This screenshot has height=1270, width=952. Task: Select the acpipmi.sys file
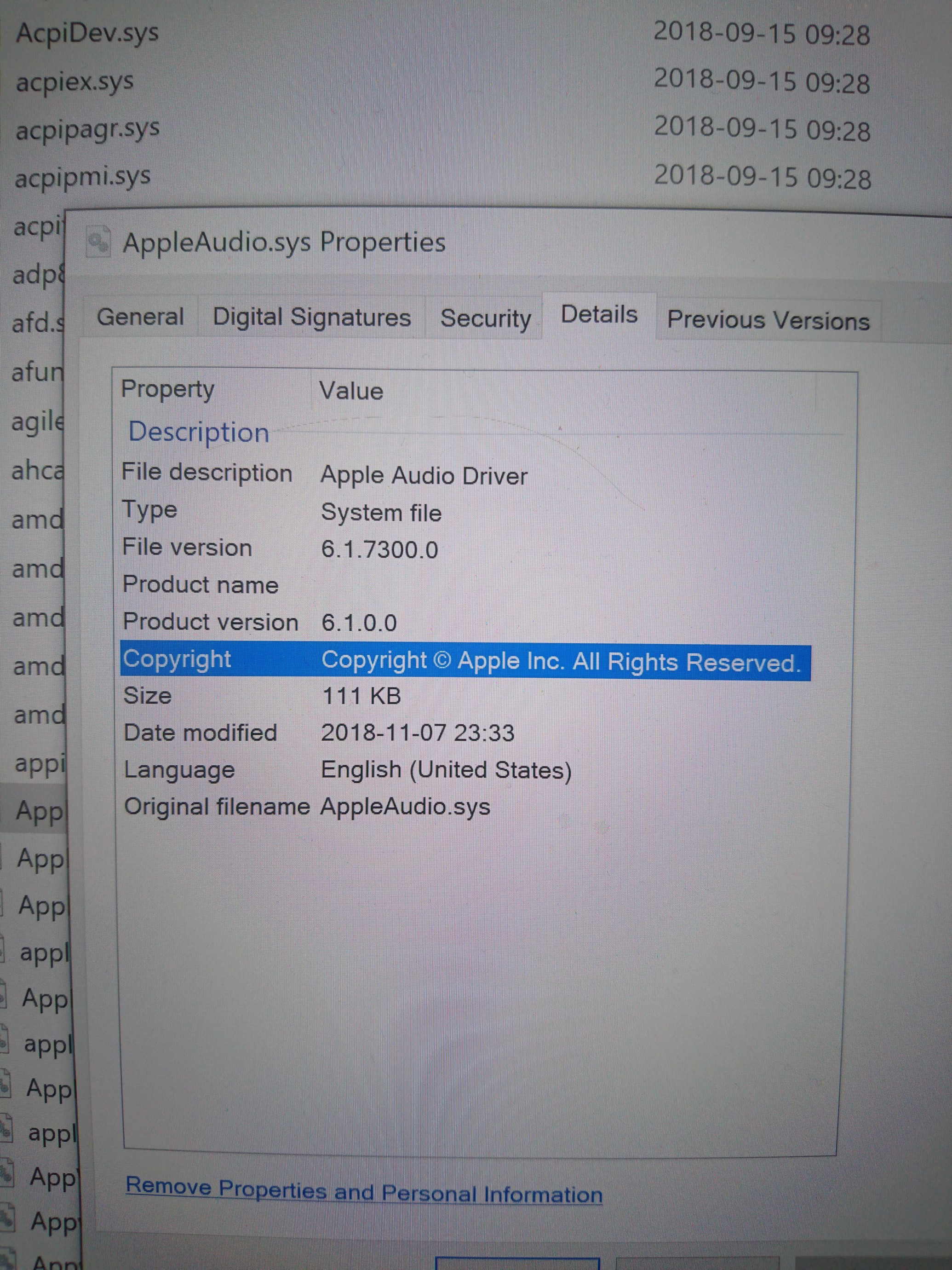[x=83, y=177]
